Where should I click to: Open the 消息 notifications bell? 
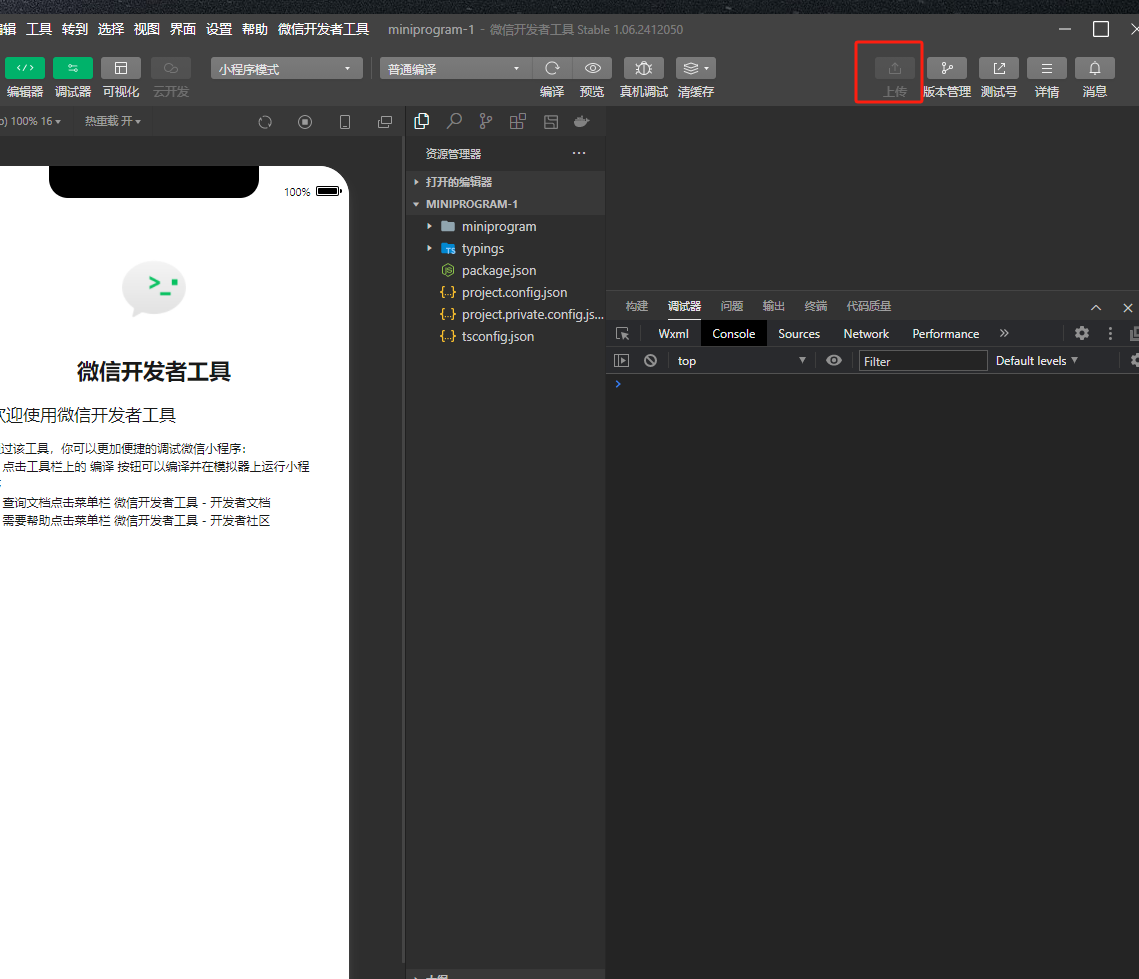coord(1095,68)
